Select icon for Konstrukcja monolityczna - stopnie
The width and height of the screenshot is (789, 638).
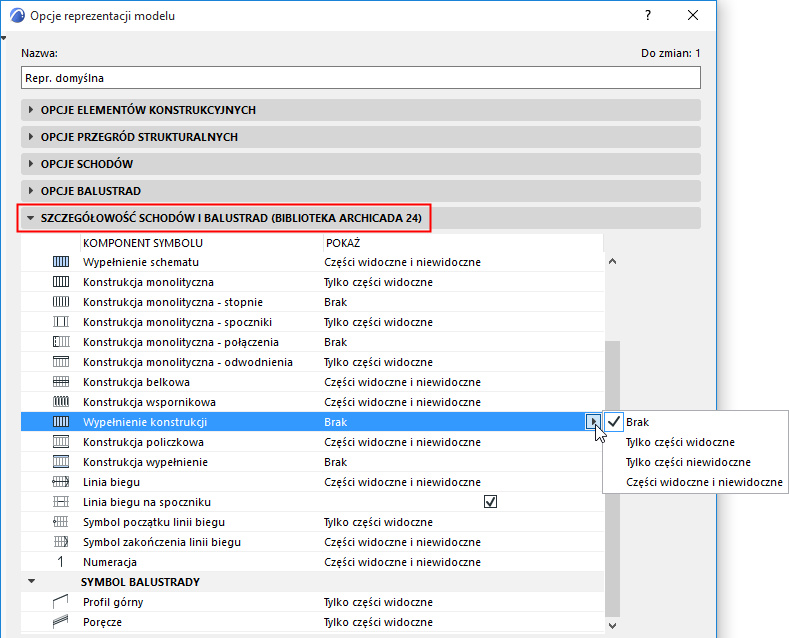click(61, 302)
